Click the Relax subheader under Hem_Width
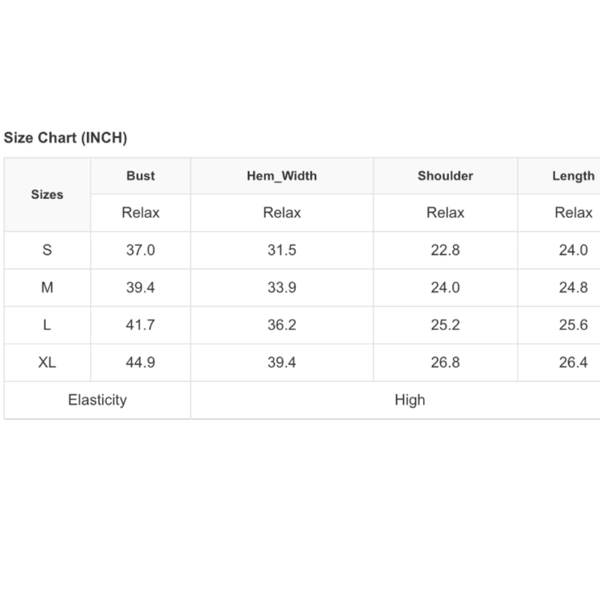The height and width of the screenshot is (600, 600). [x=282, y=212]
